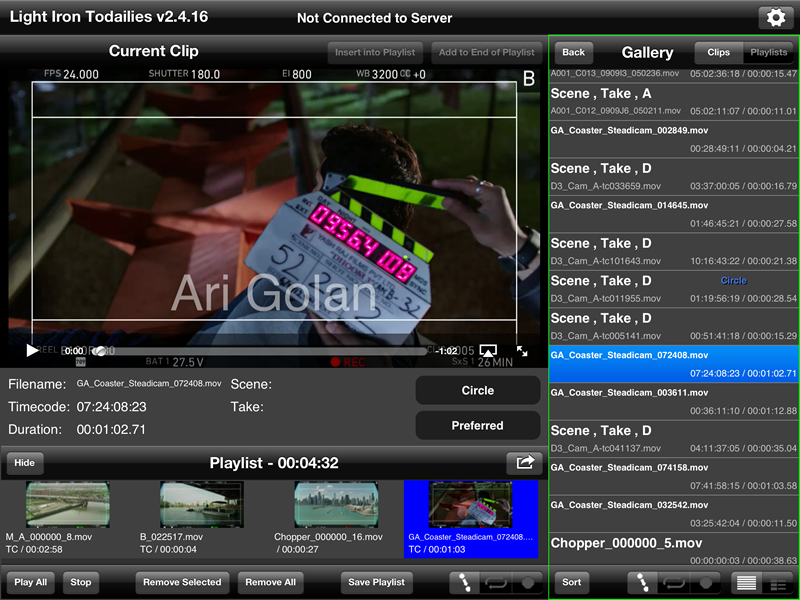The image size is (800, 600).
Task: Open settings with the gear icon
Action: 776,18
